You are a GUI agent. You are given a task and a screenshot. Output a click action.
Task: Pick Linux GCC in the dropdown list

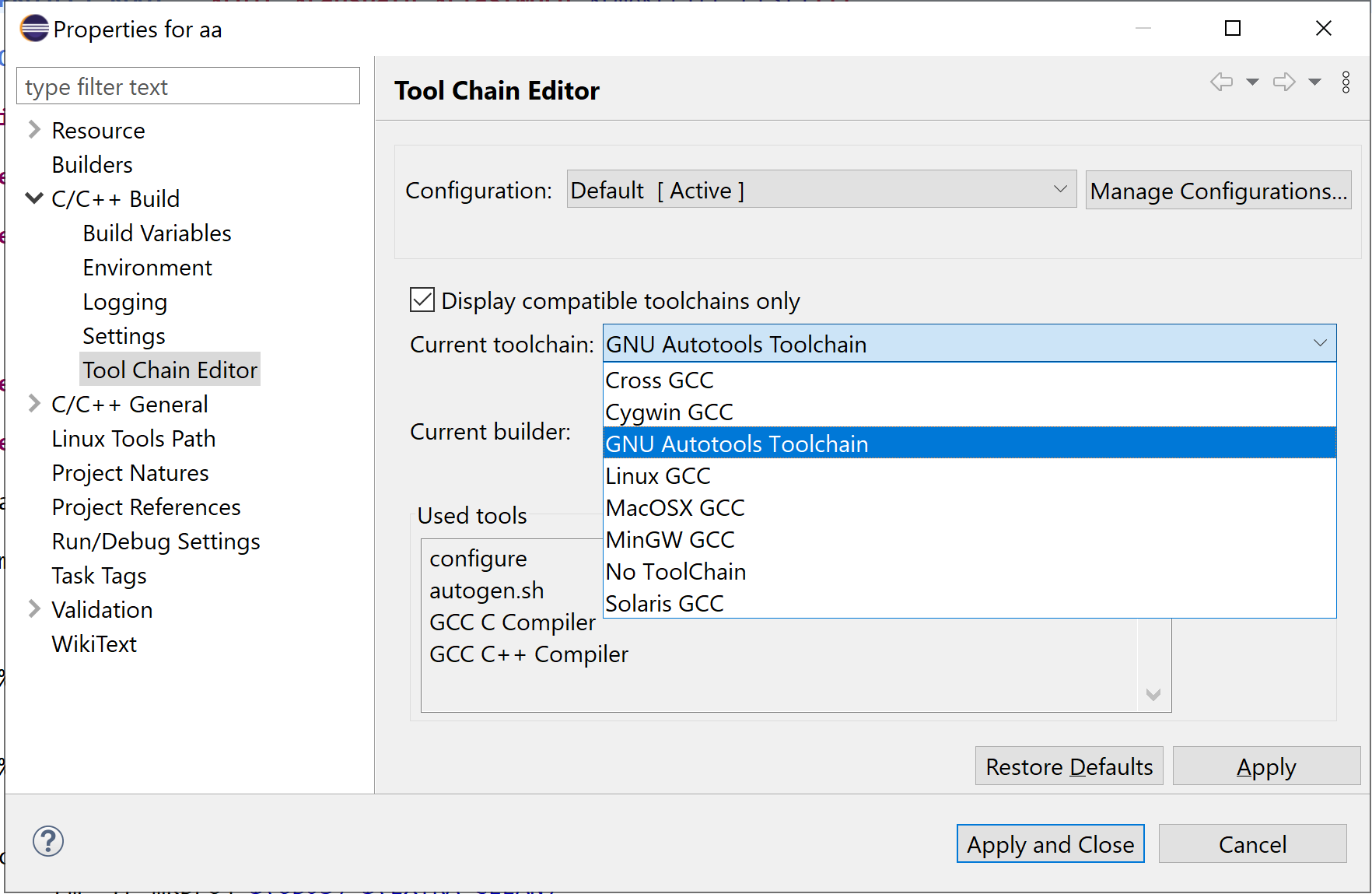click(658, 476)
